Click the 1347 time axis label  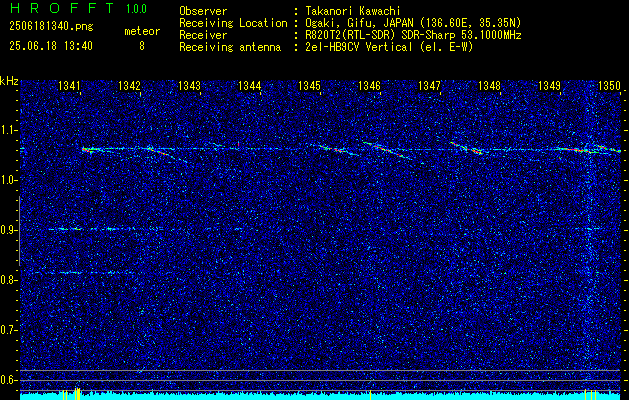coord(429,85)
